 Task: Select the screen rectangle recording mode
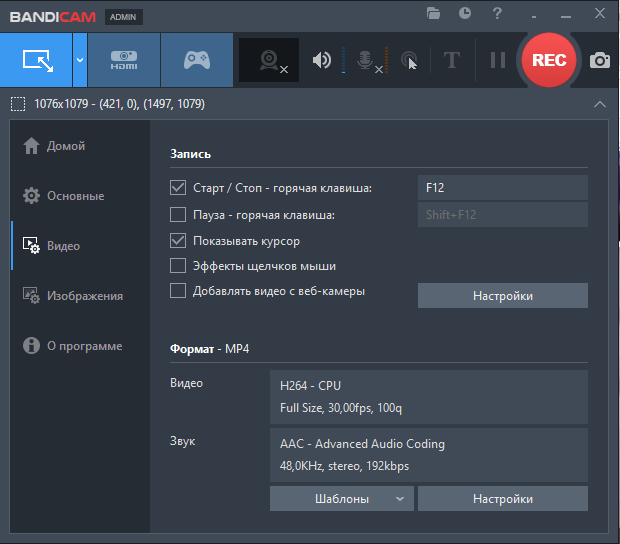(x=36, y=60)
